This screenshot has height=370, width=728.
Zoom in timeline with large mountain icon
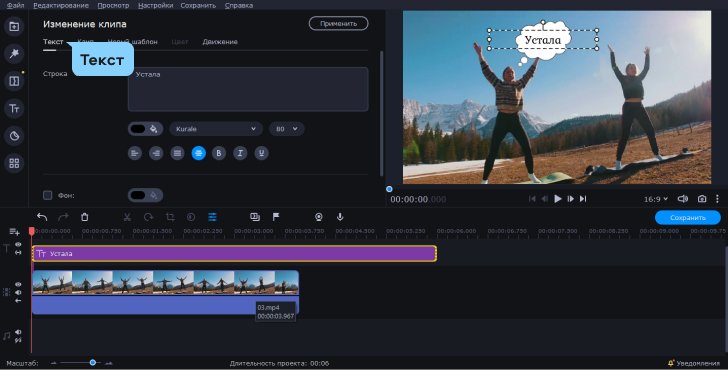[109, 363]
